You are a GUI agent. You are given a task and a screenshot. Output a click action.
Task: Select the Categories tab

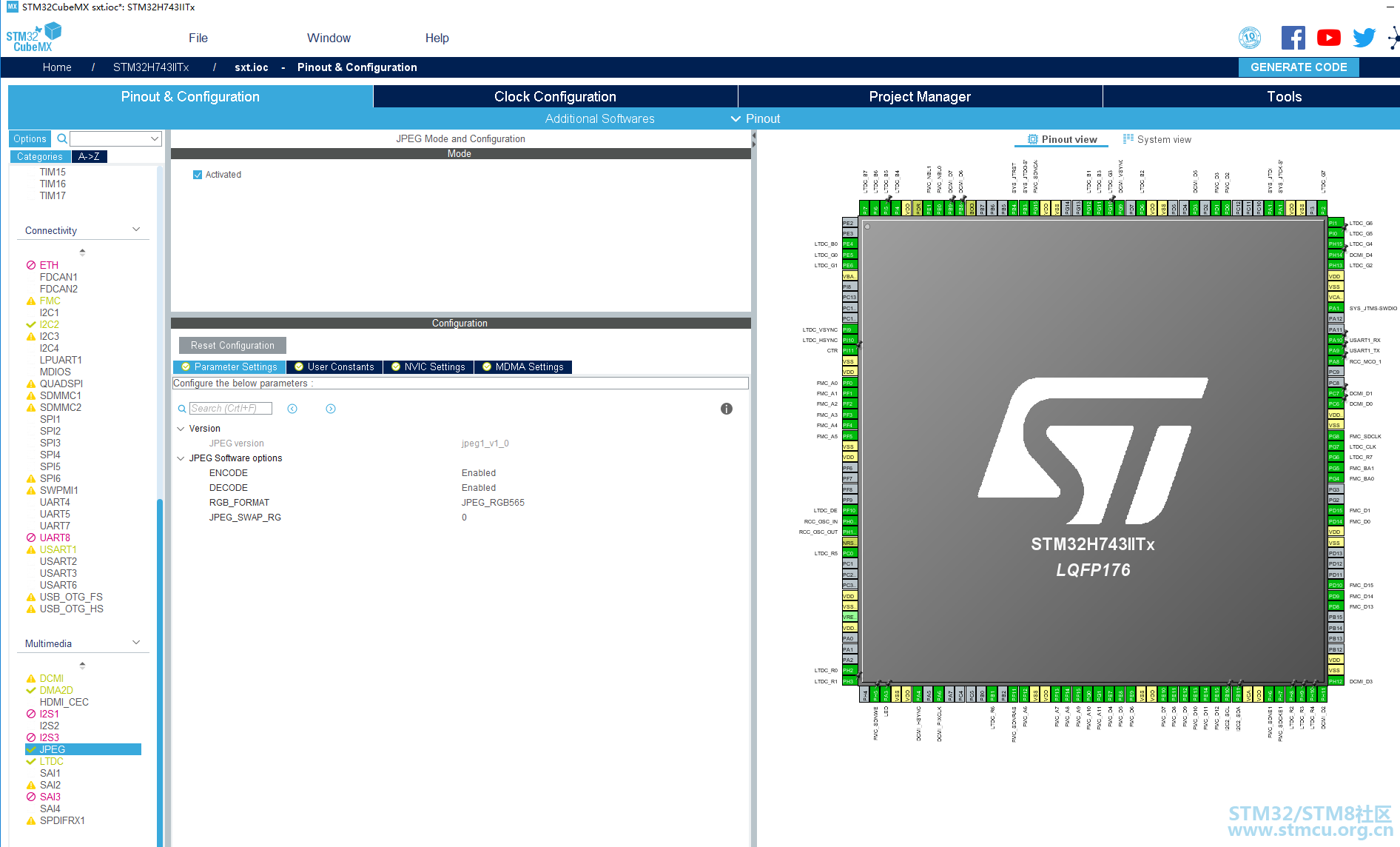coord(40,157)
